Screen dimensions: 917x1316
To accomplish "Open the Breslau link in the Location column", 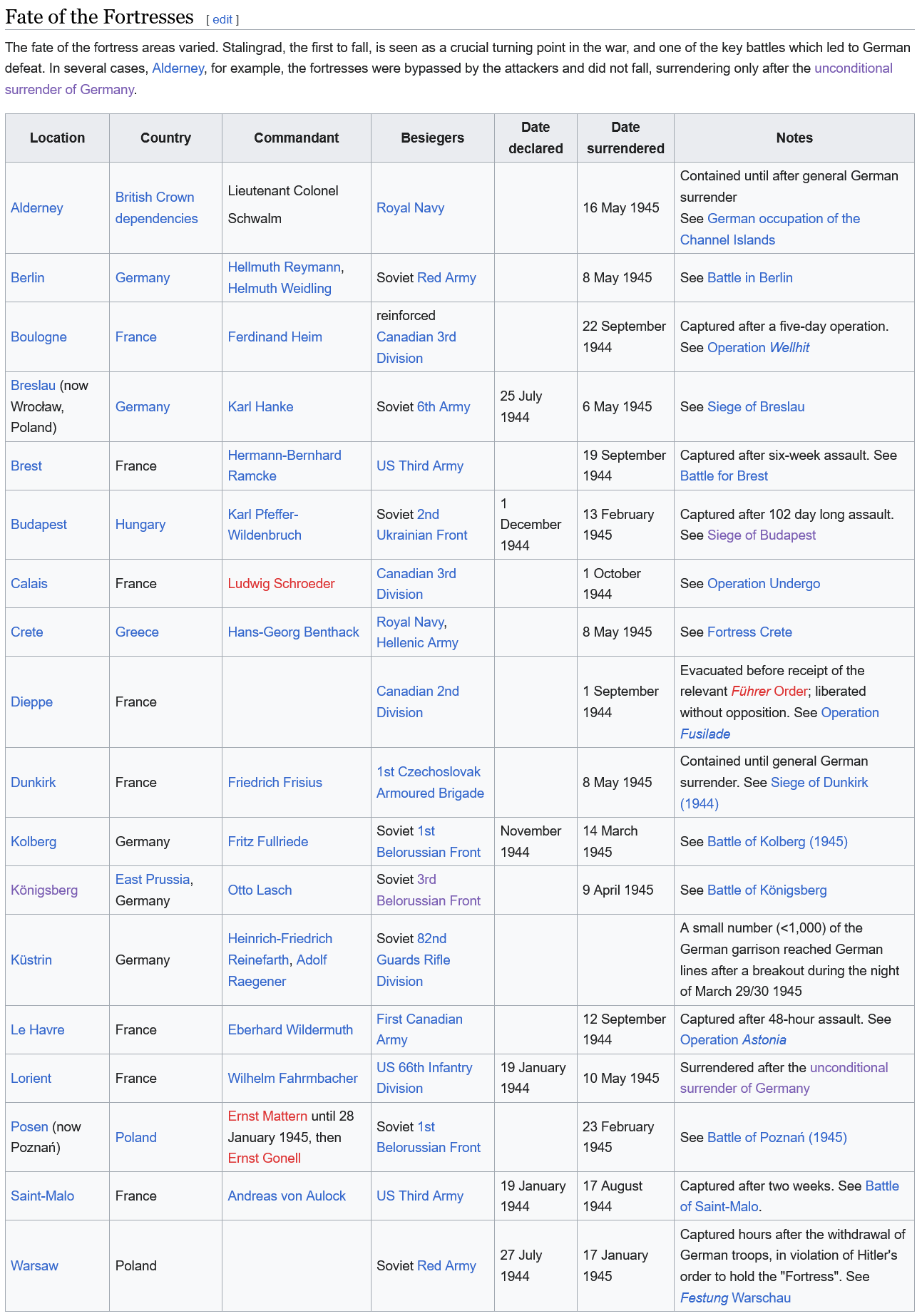I will coord(33,386).
